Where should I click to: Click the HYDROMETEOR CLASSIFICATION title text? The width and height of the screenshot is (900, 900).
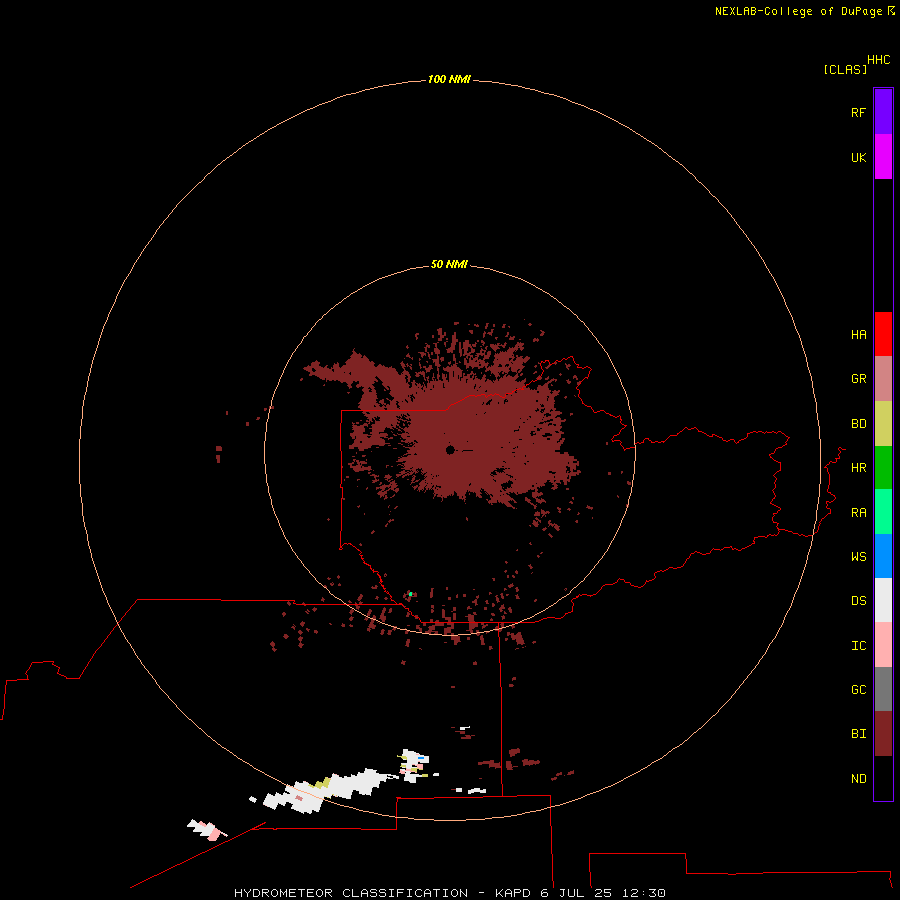pyautogui.click(x=351, y=893)
